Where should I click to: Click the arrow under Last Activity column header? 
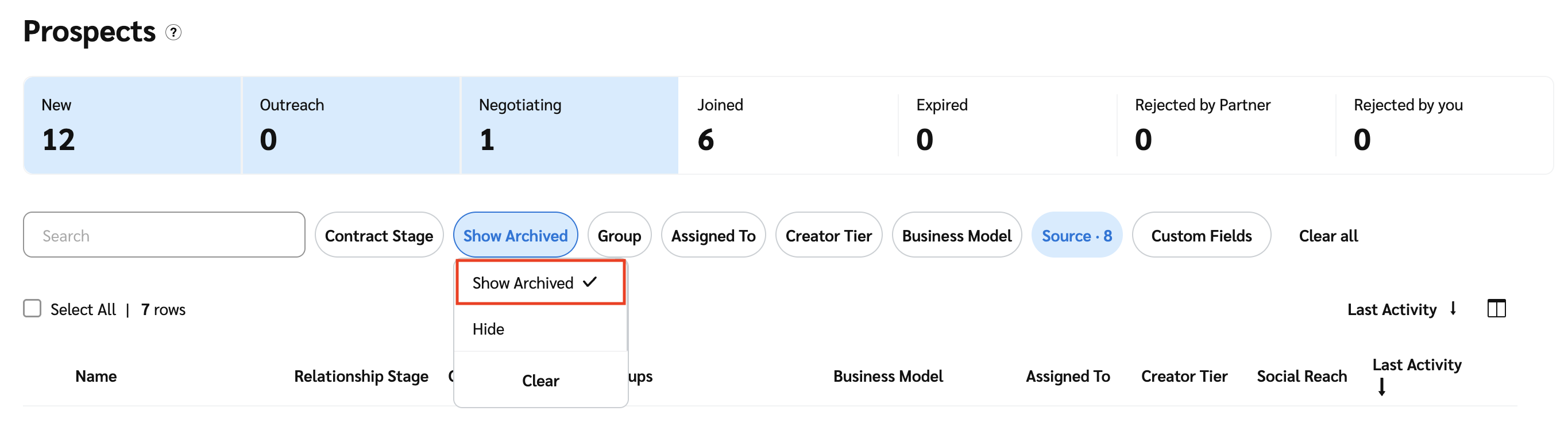[1382, 387]
